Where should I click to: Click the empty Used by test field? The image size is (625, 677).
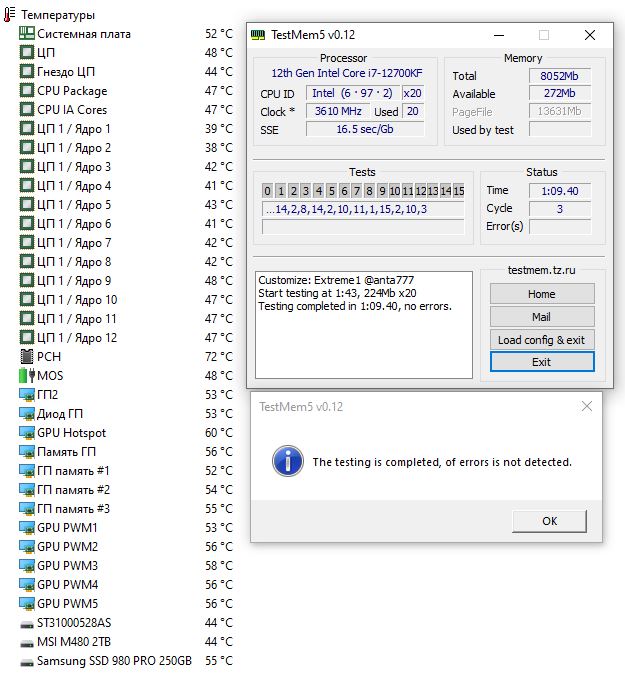pos(559,130)
